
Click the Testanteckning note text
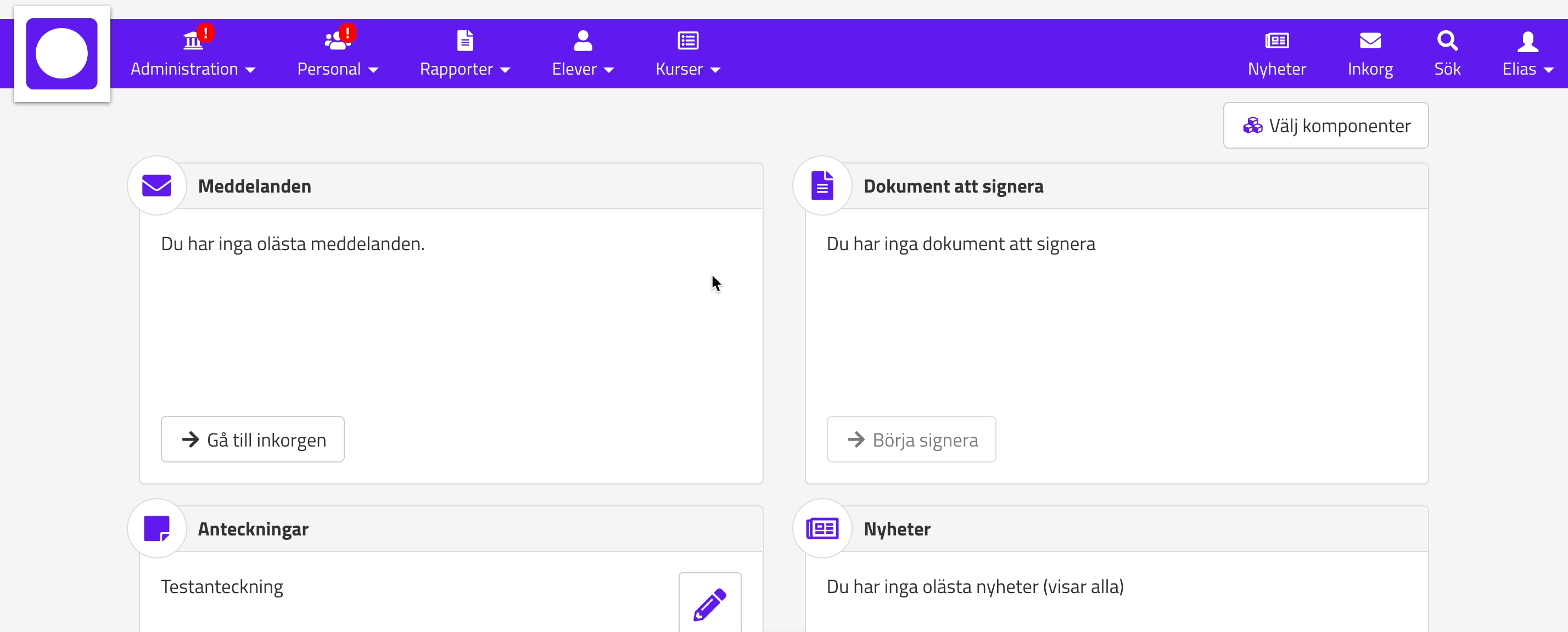[x=222, y=586]
